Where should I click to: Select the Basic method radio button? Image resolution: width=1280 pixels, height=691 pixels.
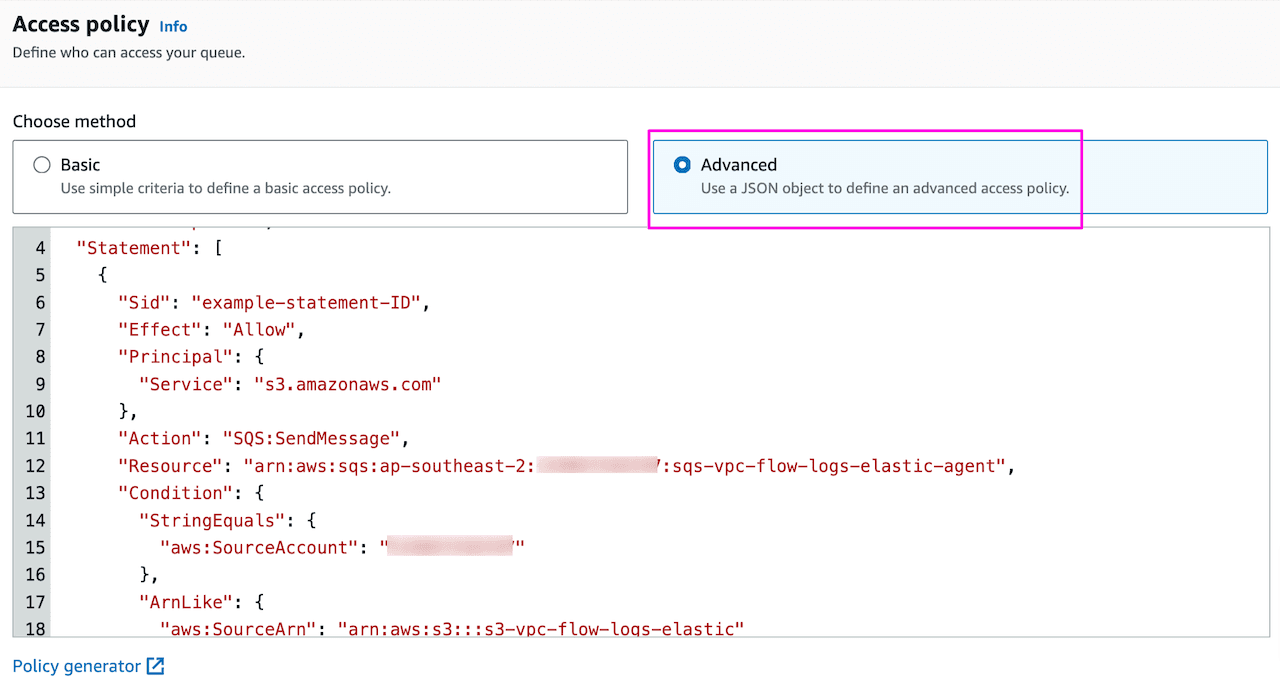[x=42, y=165]
